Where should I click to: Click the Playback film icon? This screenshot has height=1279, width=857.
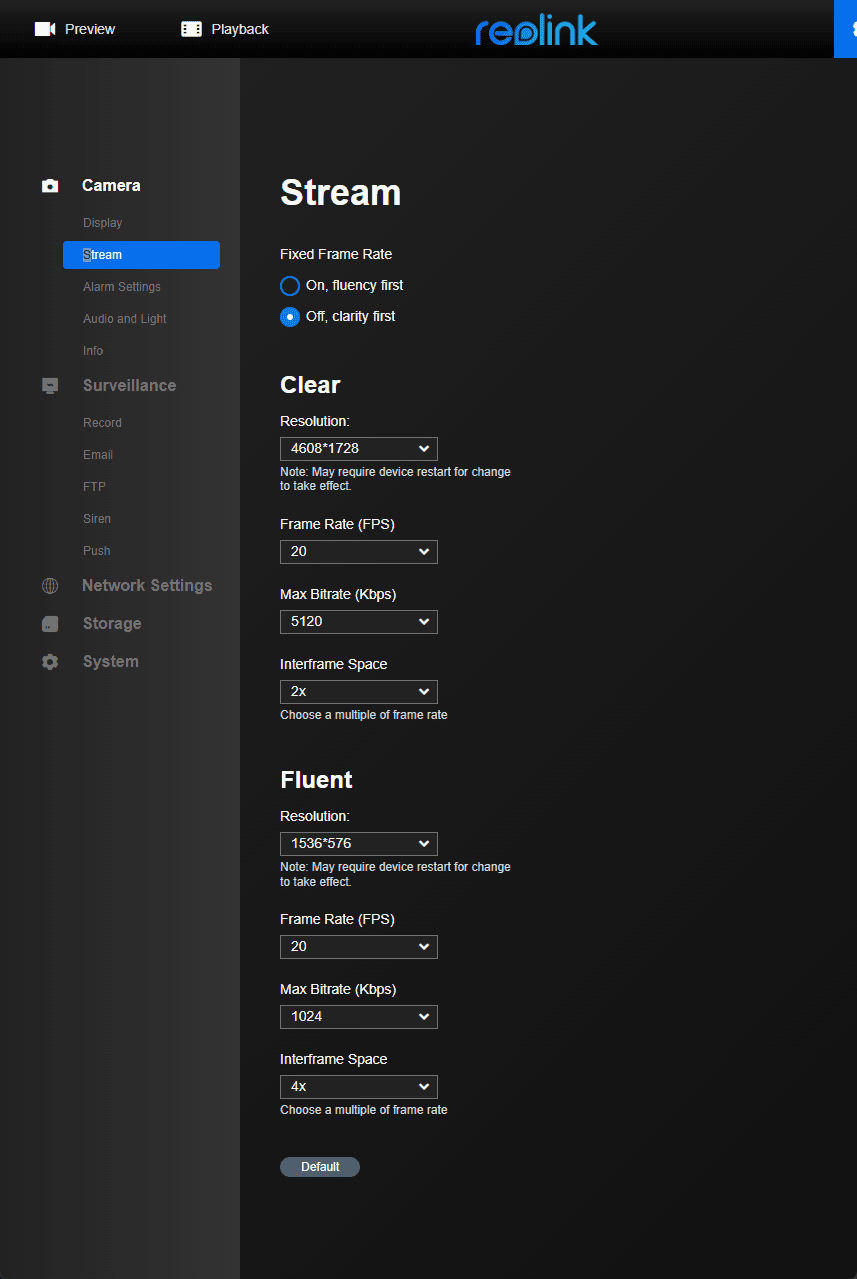[x=191, y=29]
